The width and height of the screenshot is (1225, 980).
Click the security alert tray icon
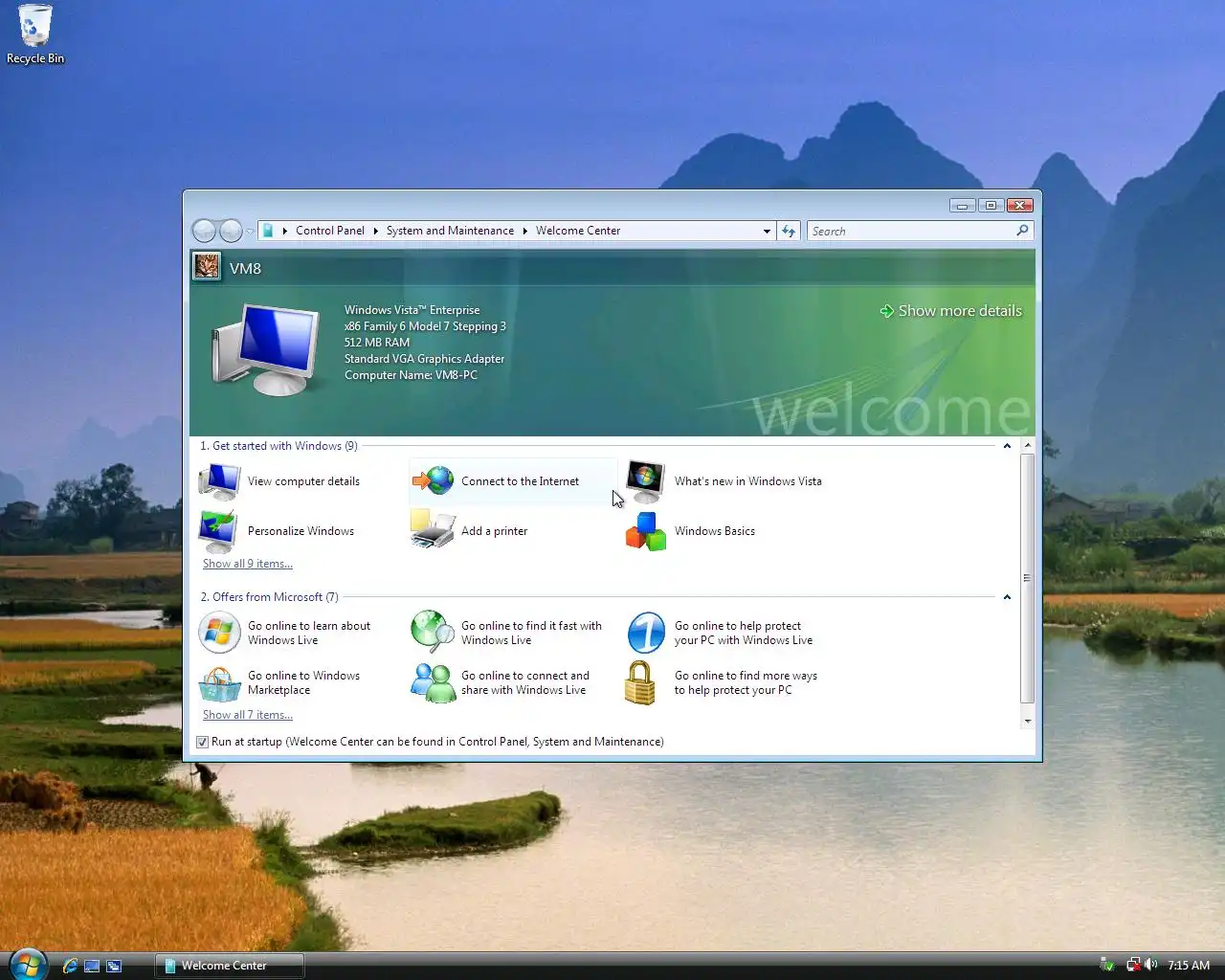coord(1107,965)
